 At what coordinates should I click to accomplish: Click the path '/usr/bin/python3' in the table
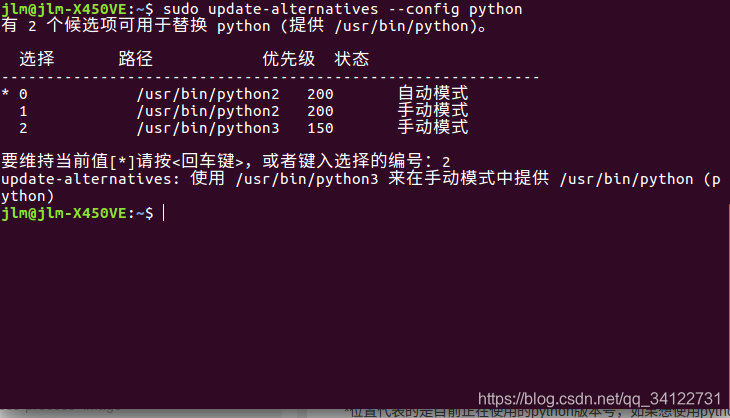click(x=208, y=128)
